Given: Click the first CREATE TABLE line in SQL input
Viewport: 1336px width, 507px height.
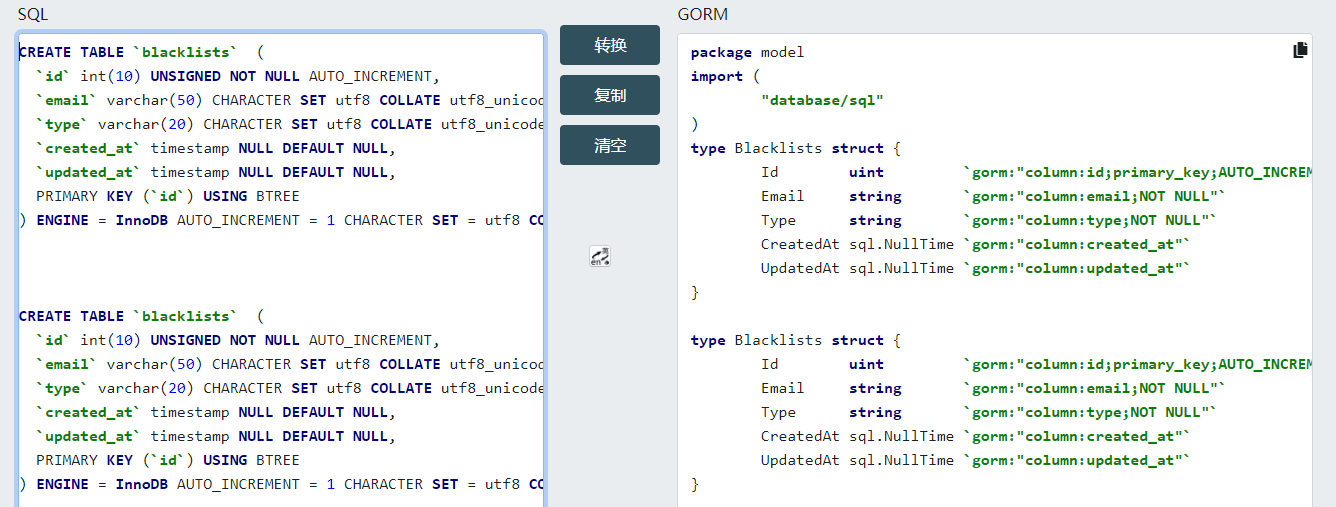Looking at the screenshot, I should (140, 52).
